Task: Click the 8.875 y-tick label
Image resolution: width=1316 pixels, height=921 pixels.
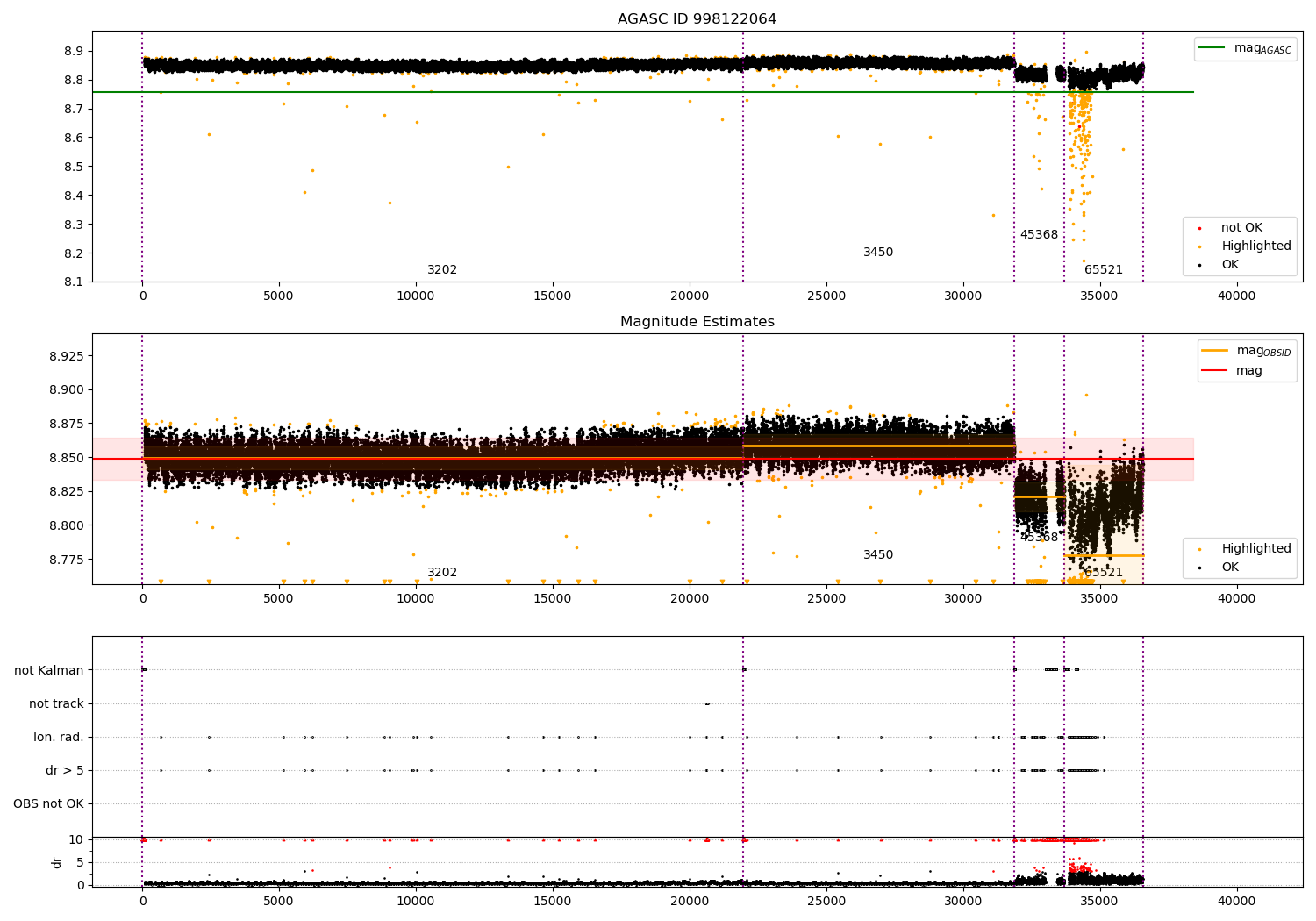Action: tap(67, 425)
